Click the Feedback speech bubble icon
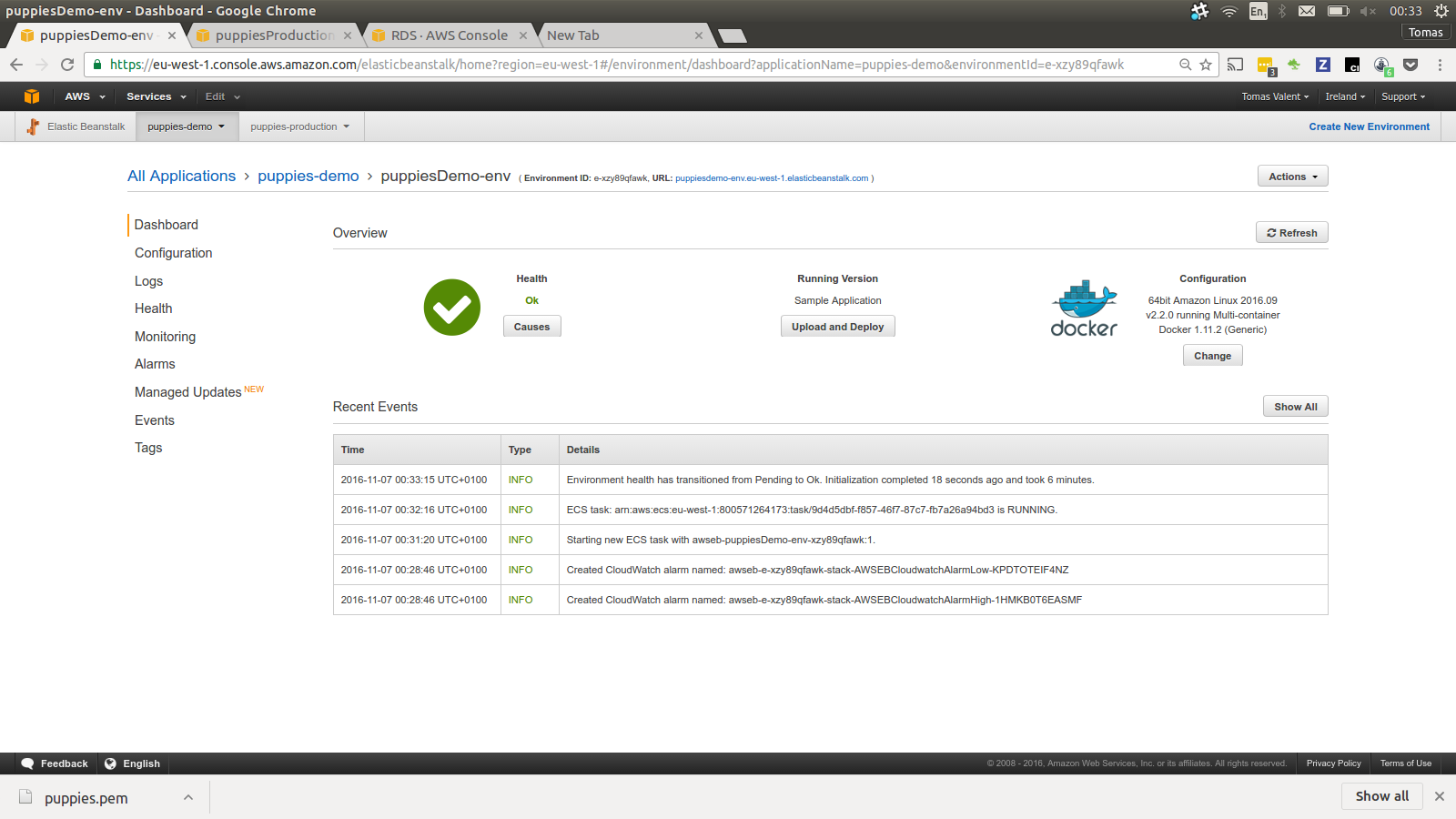1456x819 pixels. coord(27,763)
